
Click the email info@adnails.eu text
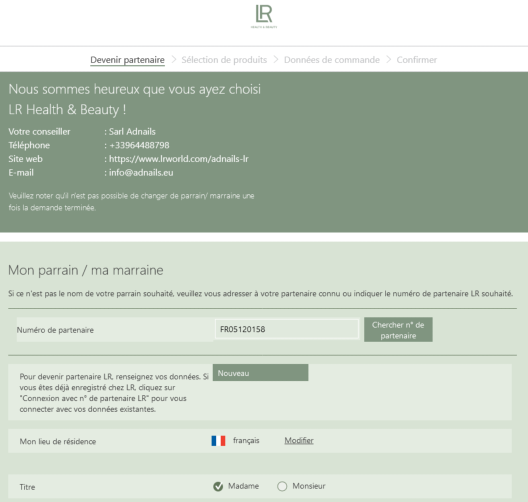tap(141, 173)
